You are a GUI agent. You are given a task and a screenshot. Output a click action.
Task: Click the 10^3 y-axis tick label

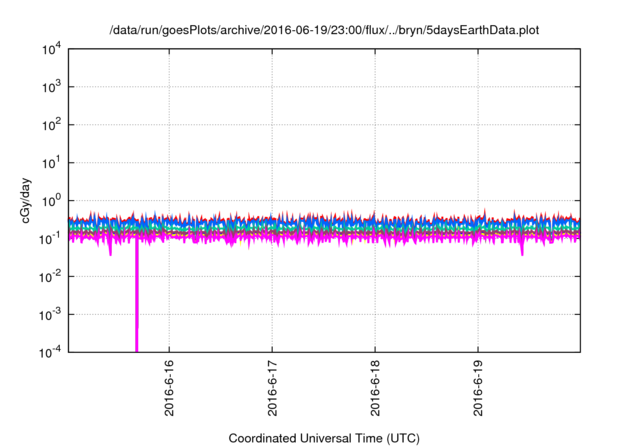(51, 87)
